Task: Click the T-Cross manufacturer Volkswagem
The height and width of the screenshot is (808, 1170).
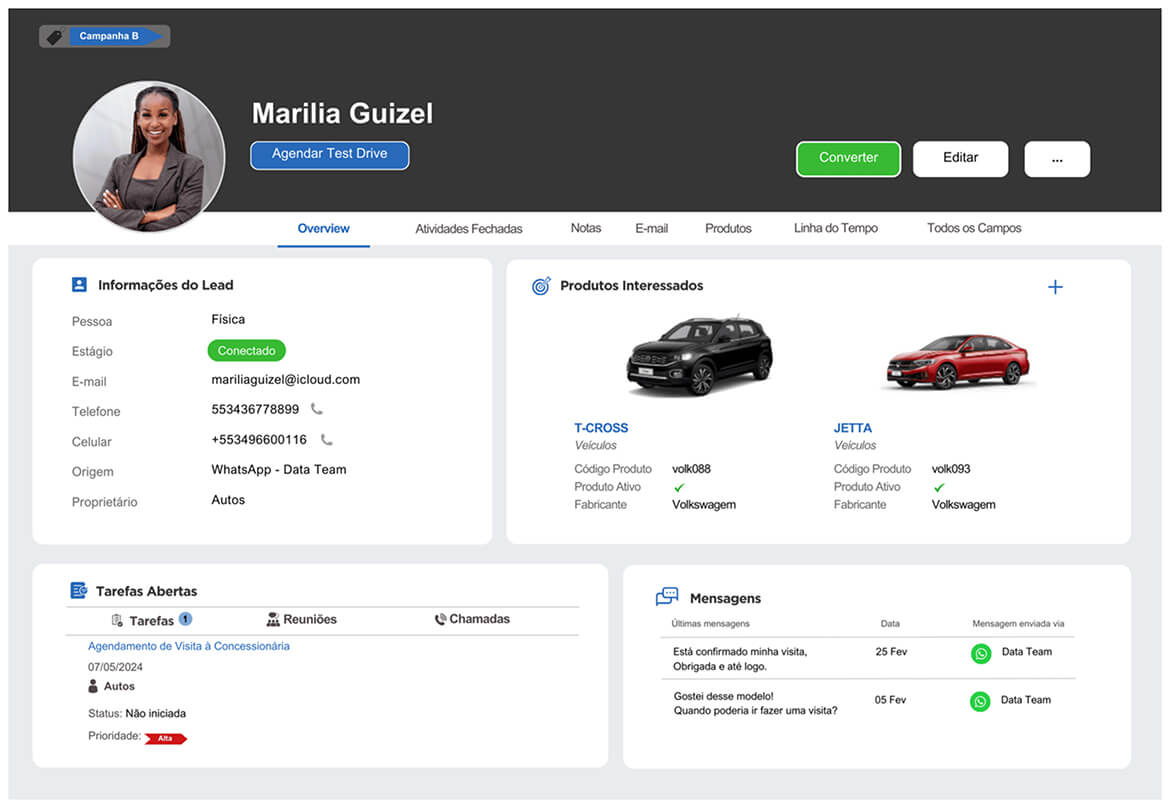Action: click(x=704, y=505)
